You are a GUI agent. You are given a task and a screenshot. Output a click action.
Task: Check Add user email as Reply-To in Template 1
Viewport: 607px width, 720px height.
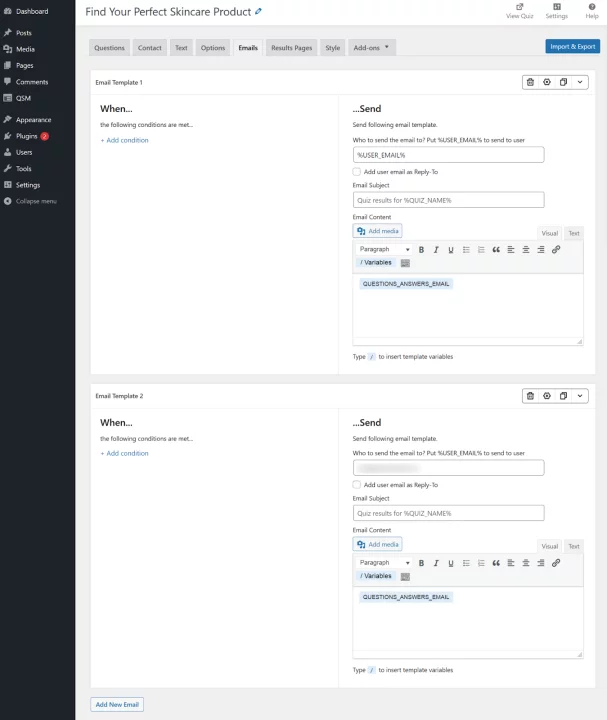click(x=357, y=172)
